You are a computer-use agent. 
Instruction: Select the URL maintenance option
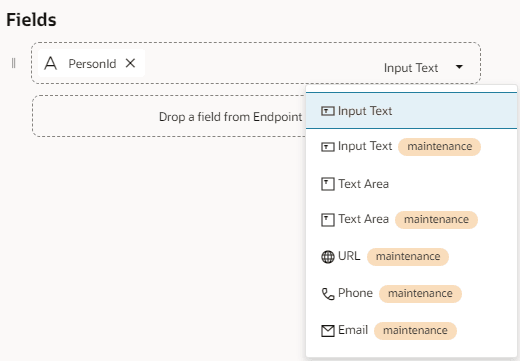tap(411, 257)
